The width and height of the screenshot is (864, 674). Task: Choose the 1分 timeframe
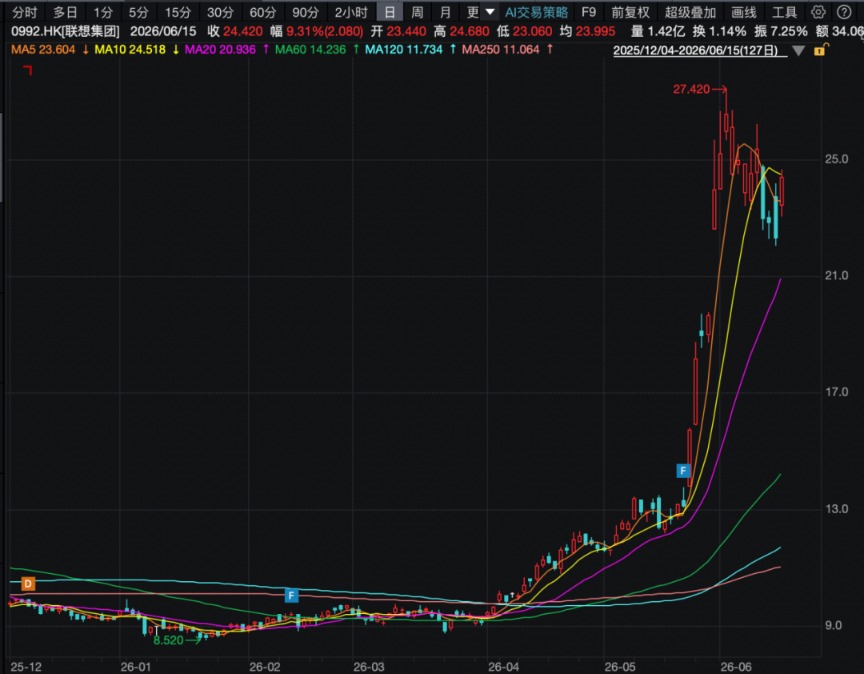[x=103, y=12]
